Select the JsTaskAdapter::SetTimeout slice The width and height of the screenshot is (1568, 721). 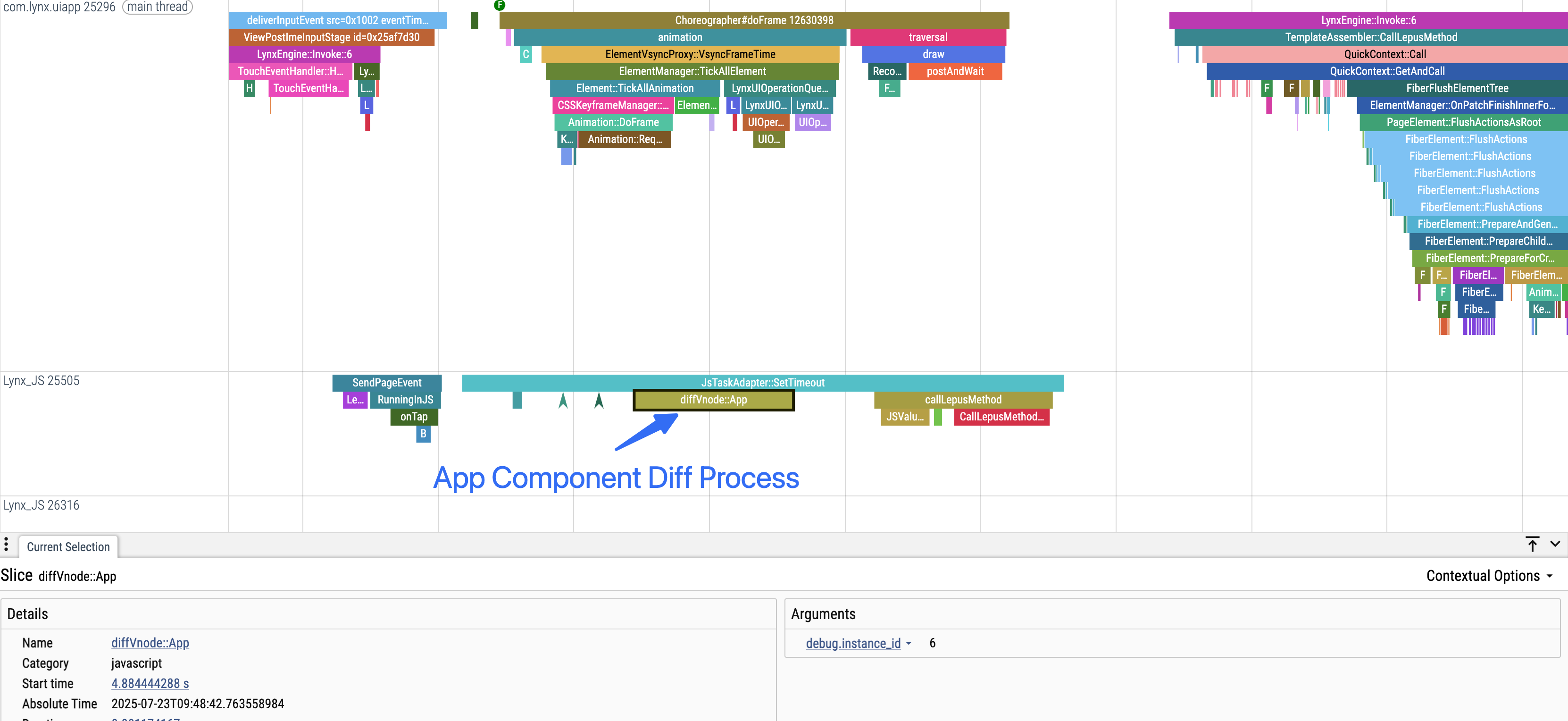pyautogui.click(x=763, y=383)
